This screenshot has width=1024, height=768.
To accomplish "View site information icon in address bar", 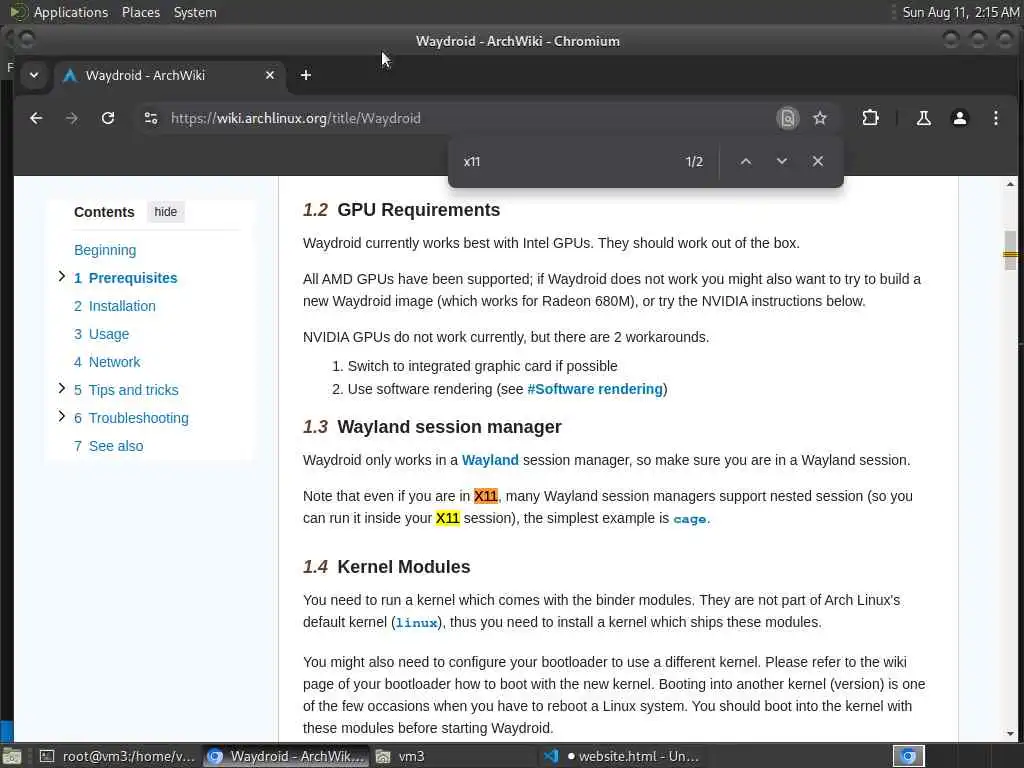I will click(x=151, y=118).
